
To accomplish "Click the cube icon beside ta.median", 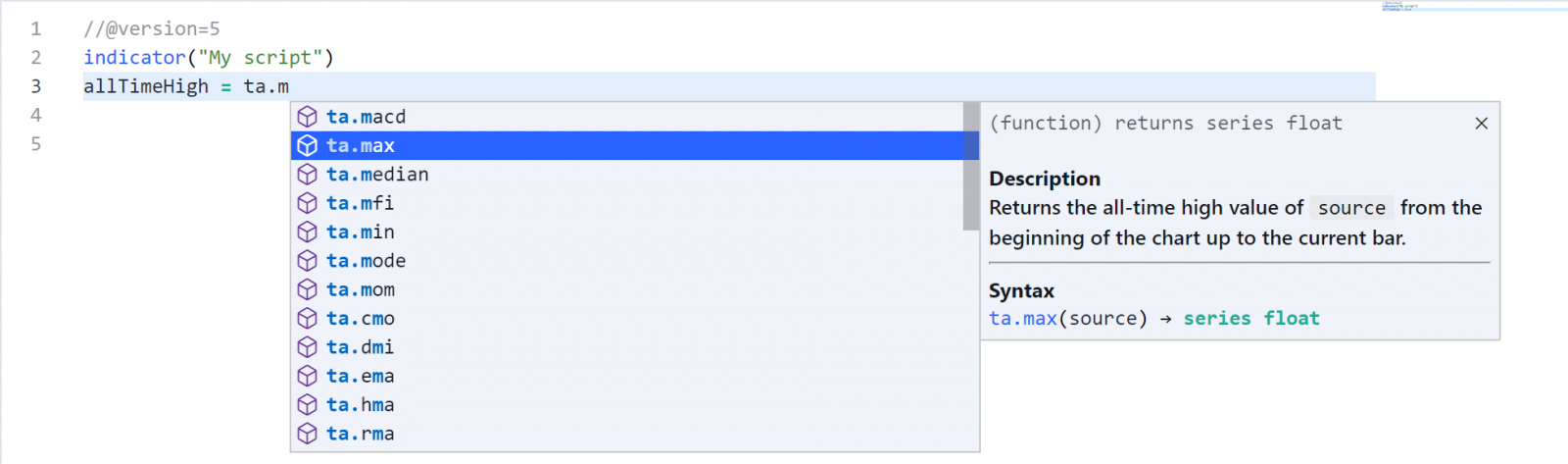I will [x=307, y=175].
